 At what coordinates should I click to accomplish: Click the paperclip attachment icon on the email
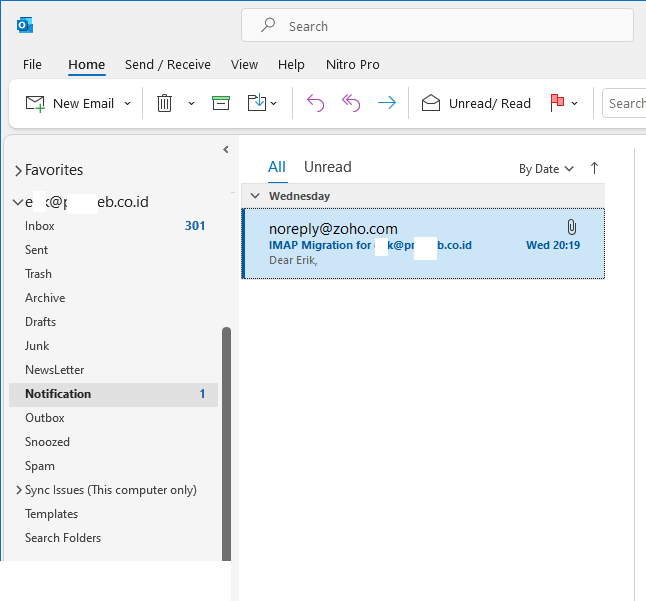[x=572, y=227]
